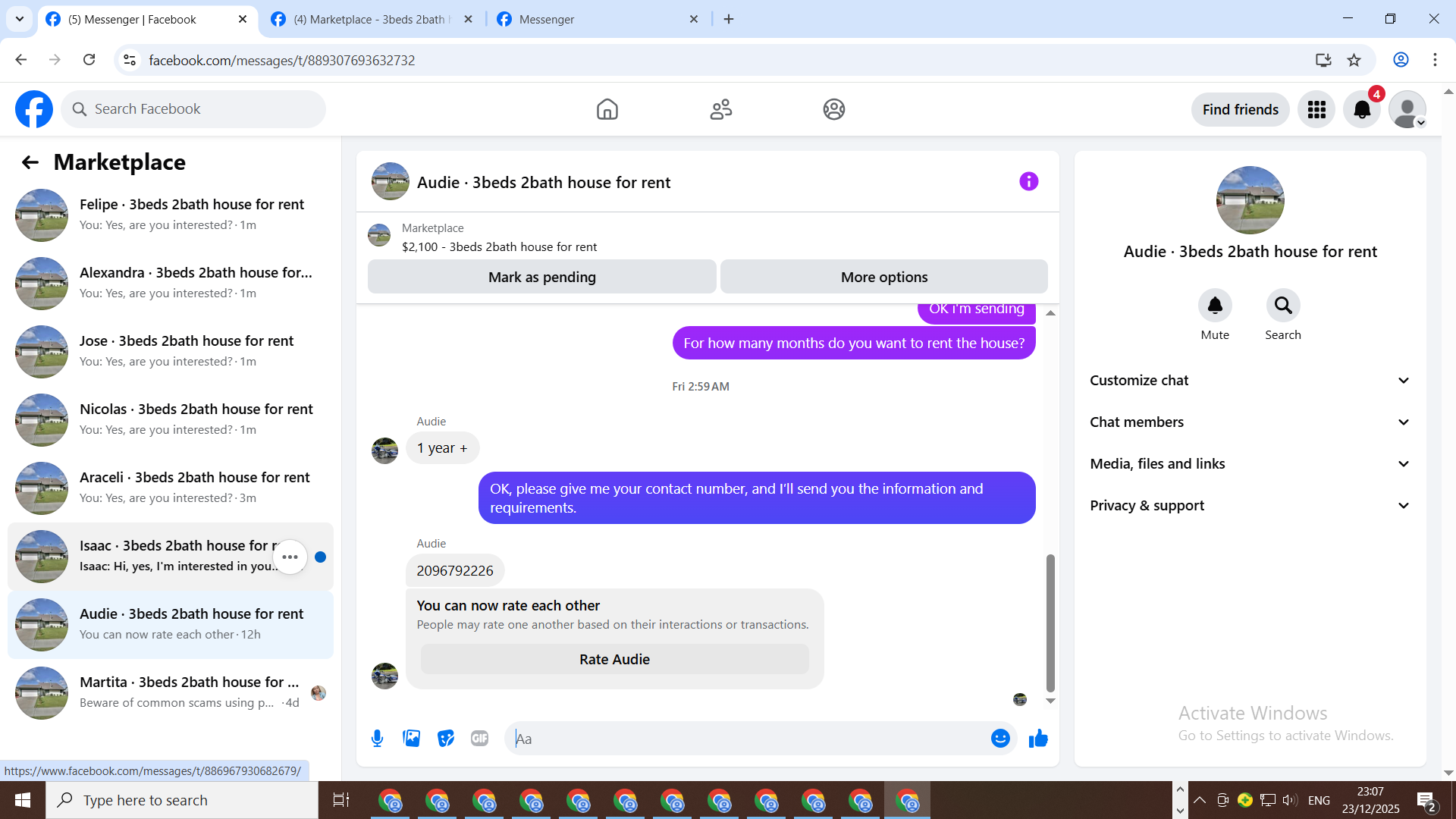
Task: Open the options menu on Isaac's chat
Action: [x=290, y=557]
